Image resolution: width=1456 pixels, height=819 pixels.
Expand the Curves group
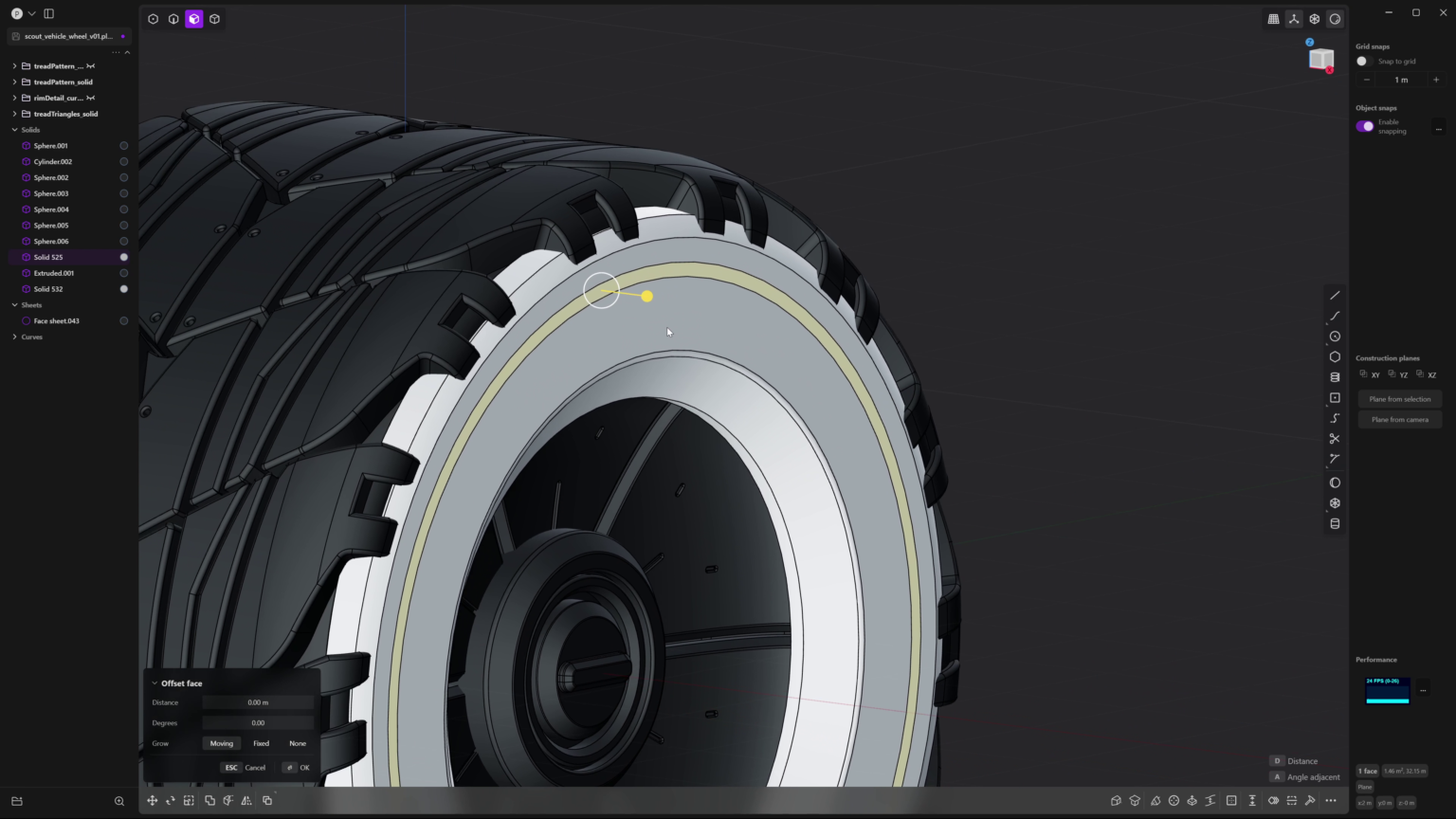pos(14,337)
